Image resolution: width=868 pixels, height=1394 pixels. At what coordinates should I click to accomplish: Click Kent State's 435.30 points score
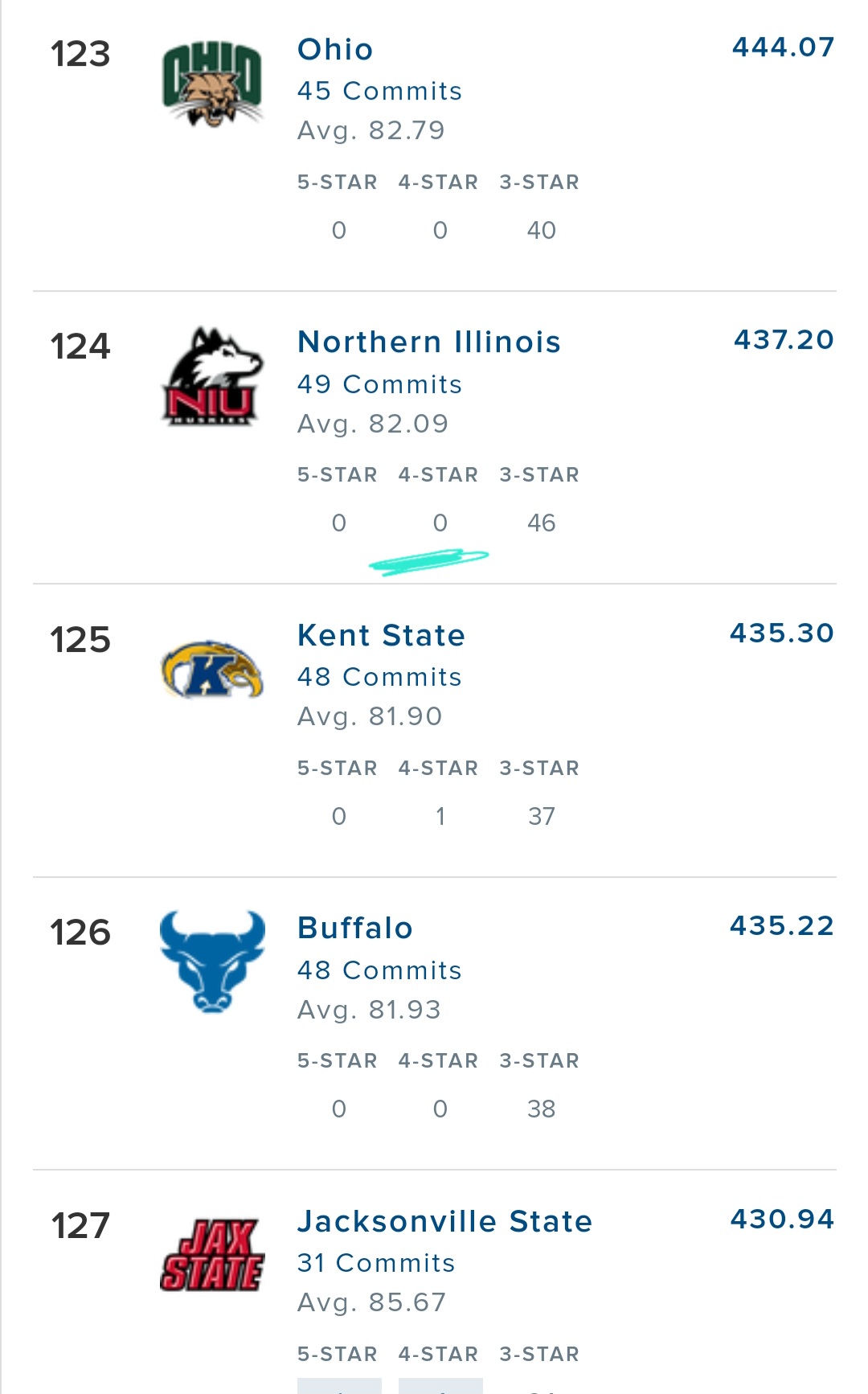click(782, 633)
